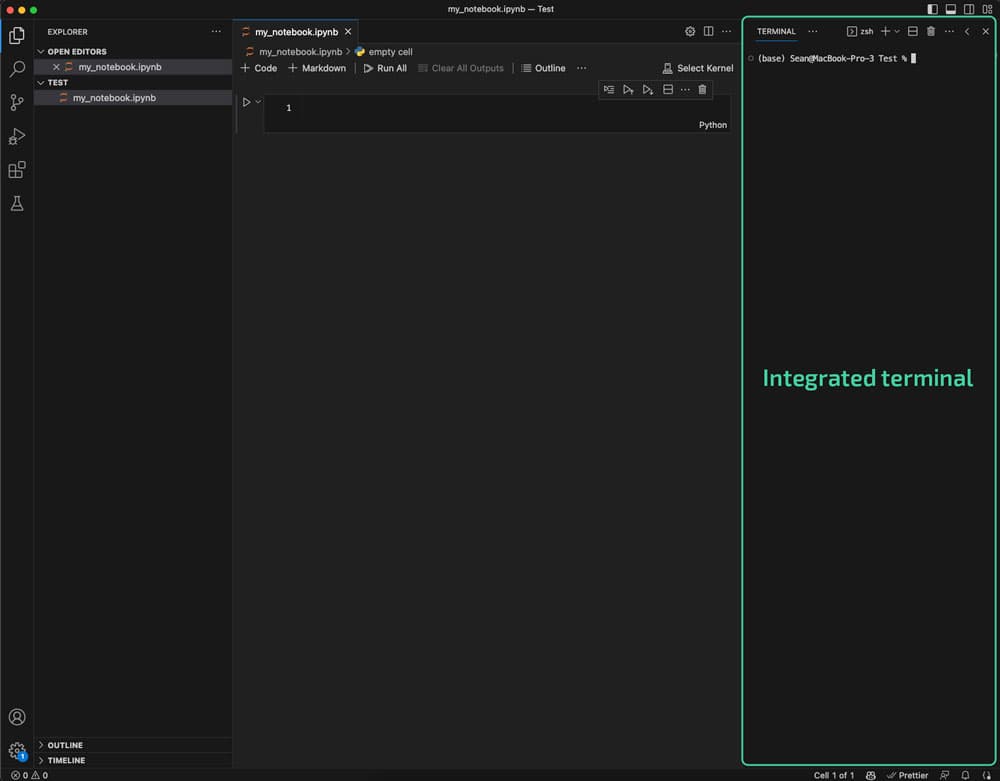Run the notebook cell with play icon
This screenshot has height=781, width=1000.
click(246, 102)
